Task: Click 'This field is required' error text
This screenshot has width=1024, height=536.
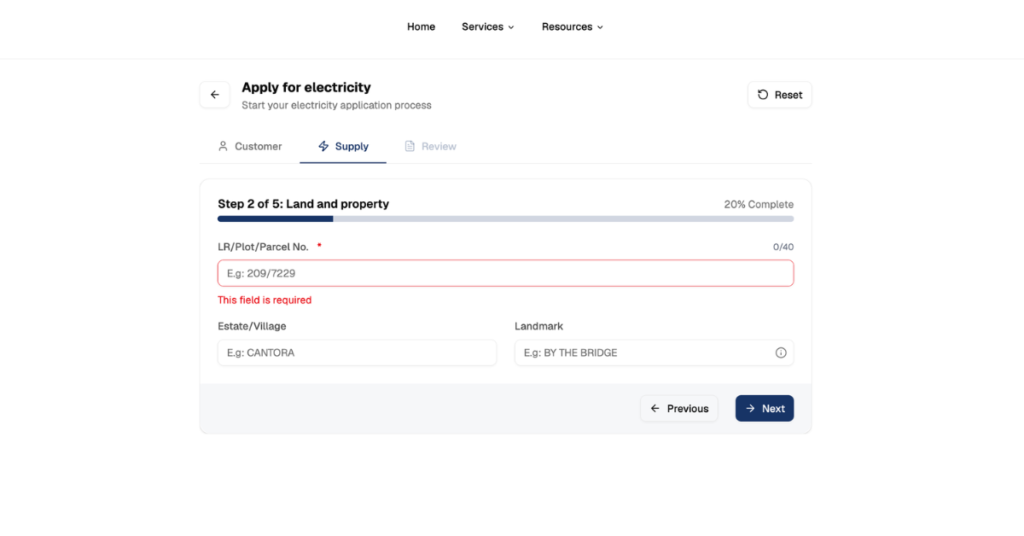Action: [264, 300]
